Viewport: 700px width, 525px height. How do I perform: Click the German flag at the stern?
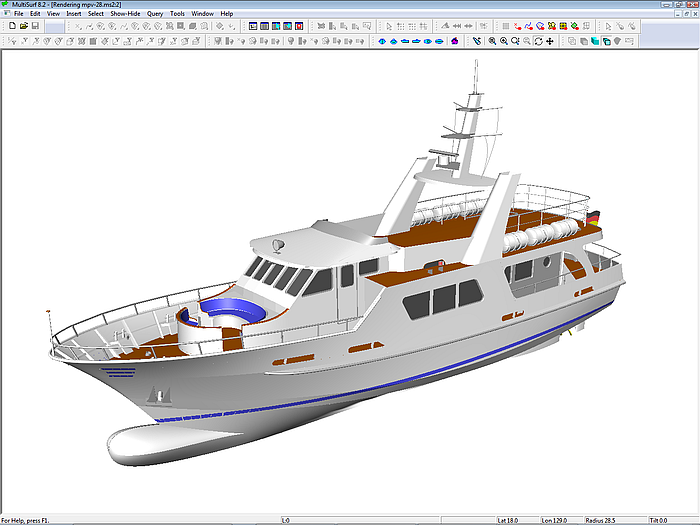(594, 216)
